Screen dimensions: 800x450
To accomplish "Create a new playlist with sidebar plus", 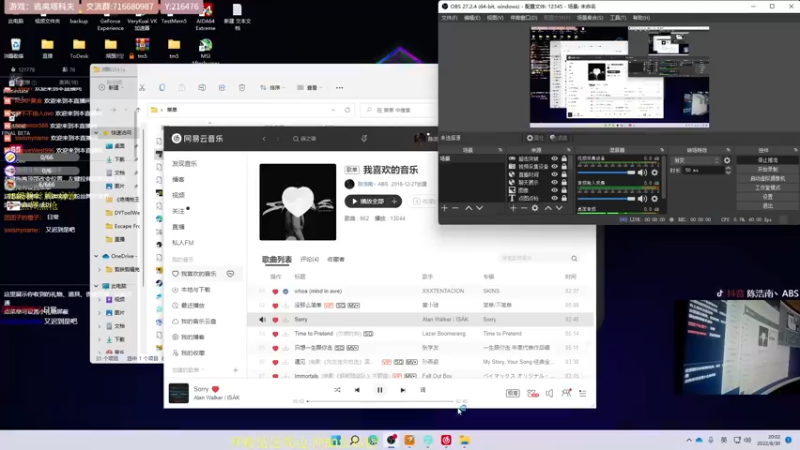I will (x=235, y=370).
